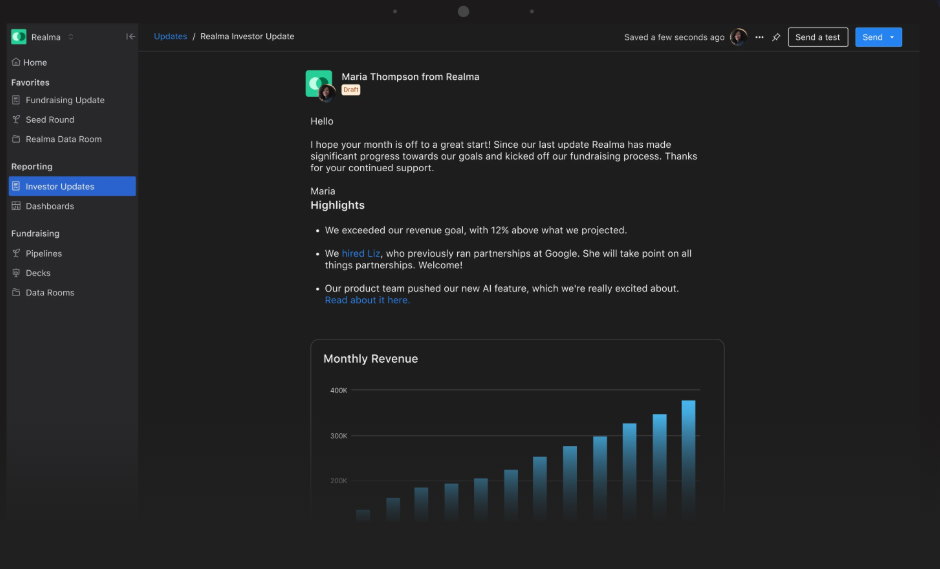Click the tallest bar in Monthly Revenue chart
Viewport: 940px width, 569px height.
click(689, 460)
